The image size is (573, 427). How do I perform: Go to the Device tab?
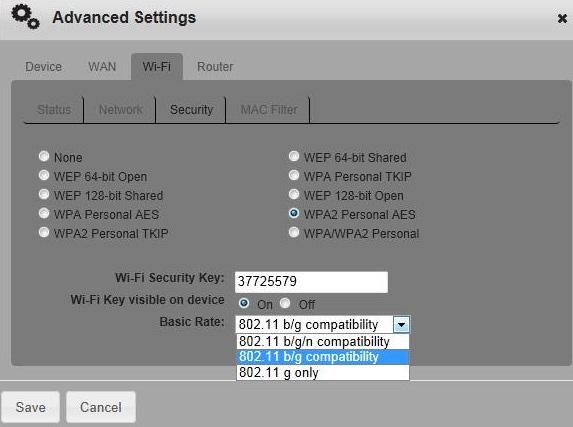[x=43, y=67]
